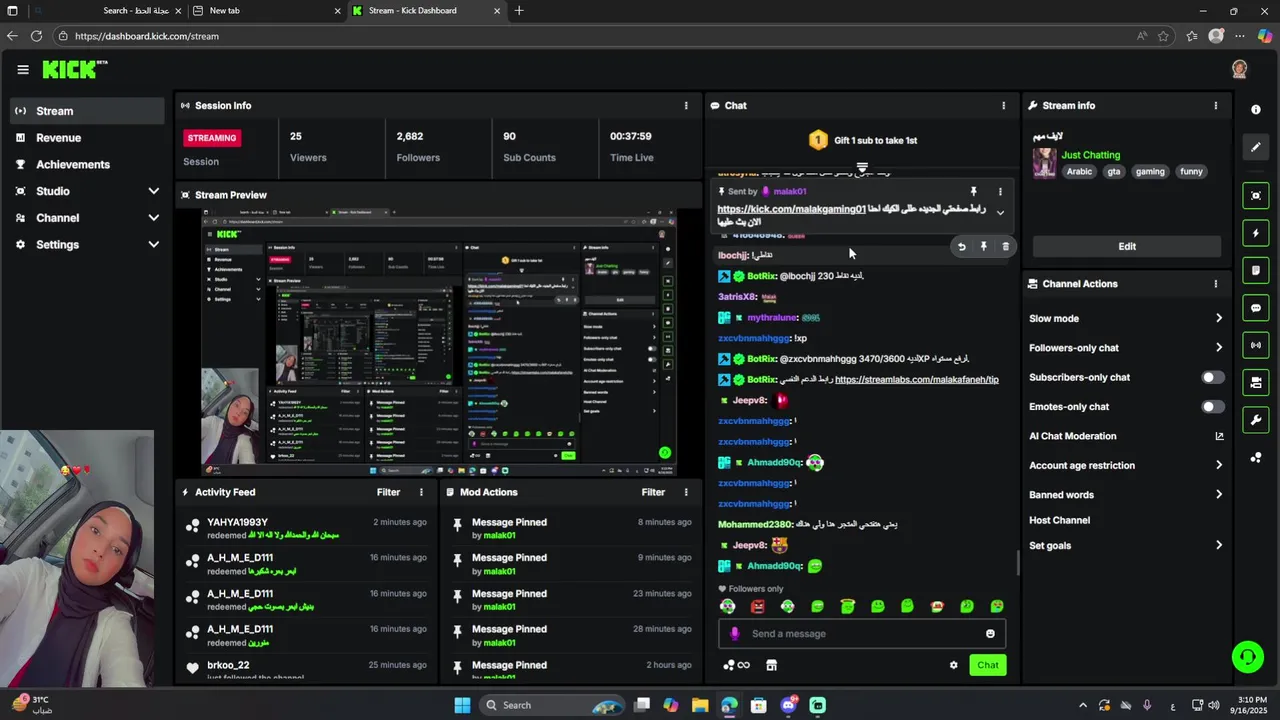1280x720 pixels.
Task: Open the emoji picker in message box
Action: pos(990,634)
